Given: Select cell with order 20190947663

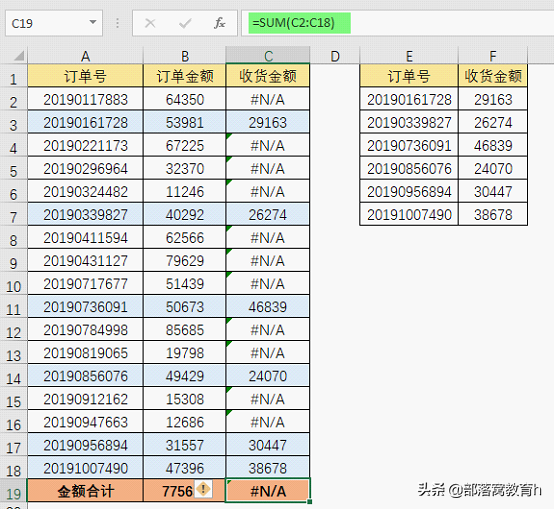Looking at the screenshot, I should pyautogui.click(x=86, y=422).
